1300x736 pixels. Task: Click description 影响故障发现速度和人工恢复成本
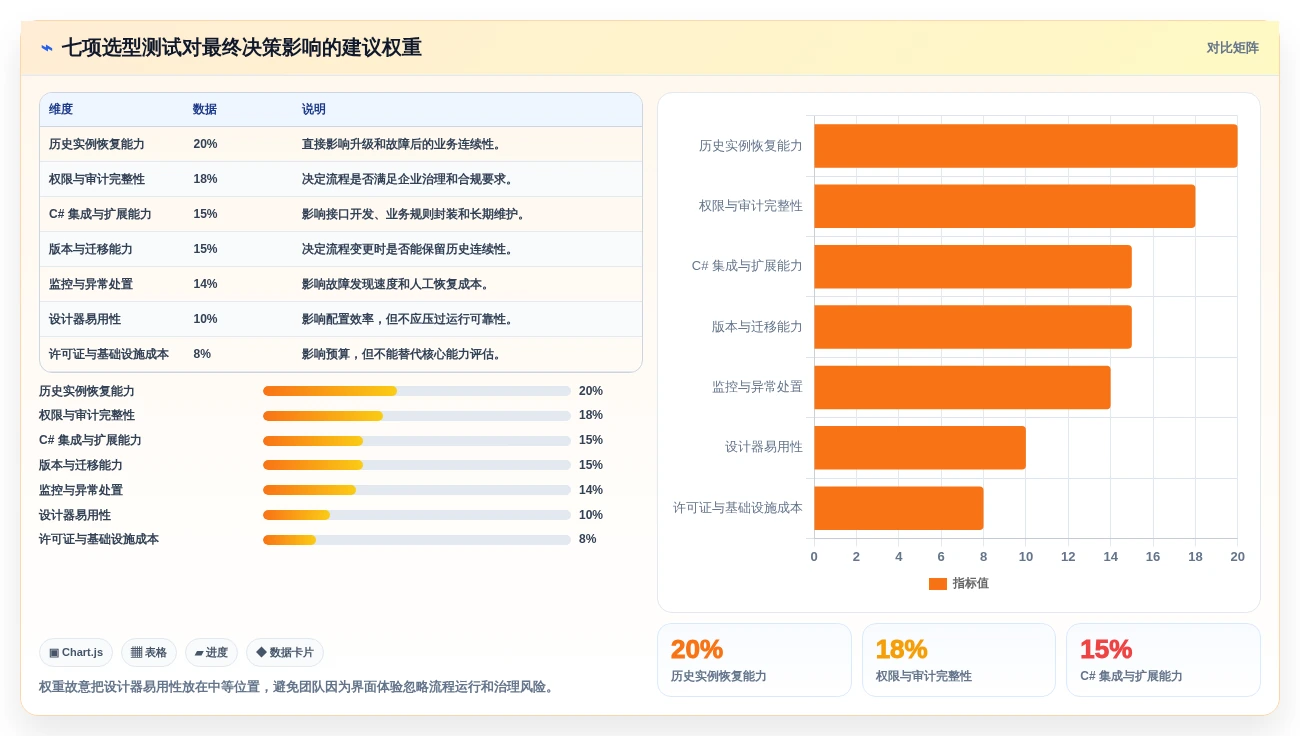[x=396, y=284]
